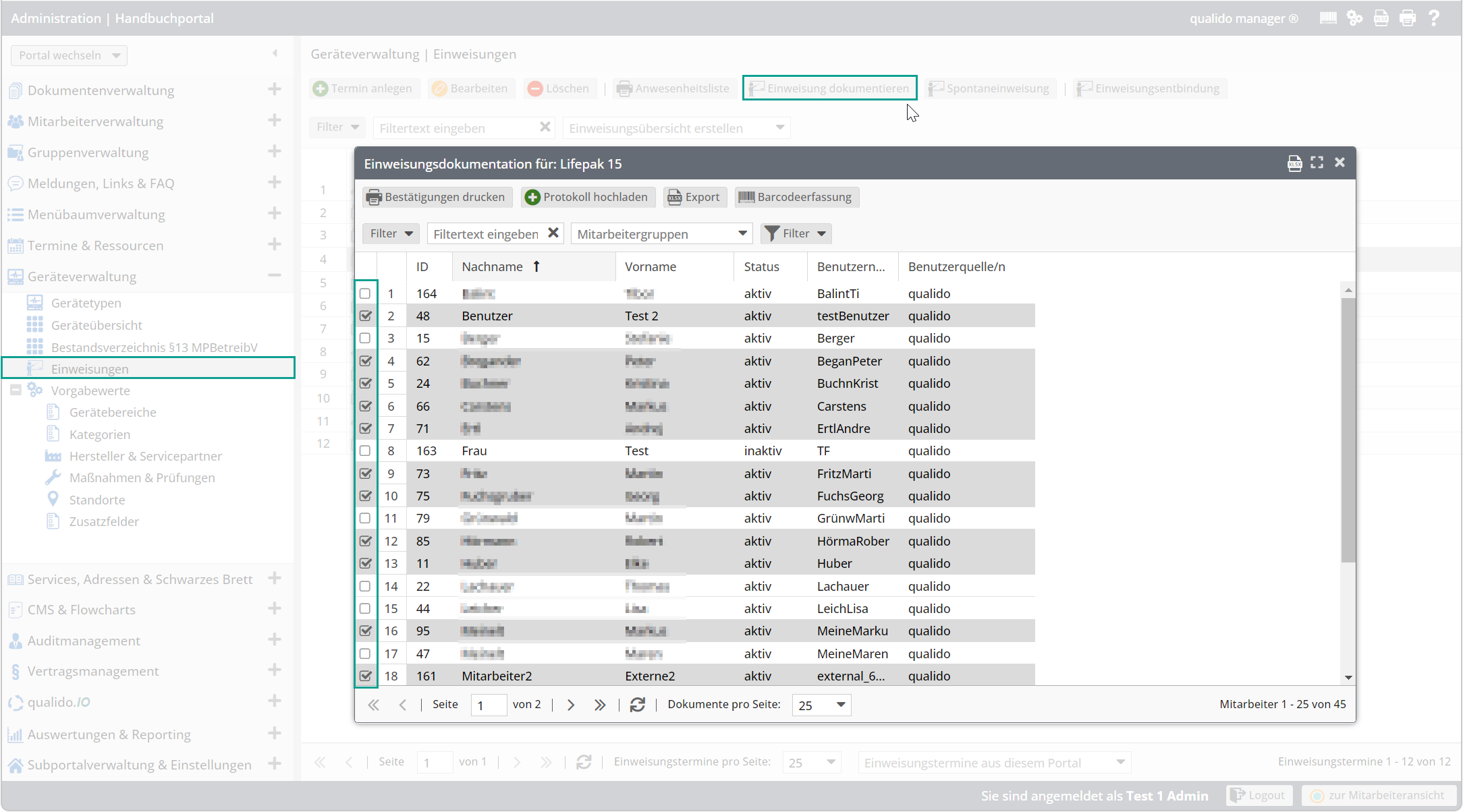Go to next page in dialog pagination
This screenshot has width=1463, height=812.
[571, 705]
